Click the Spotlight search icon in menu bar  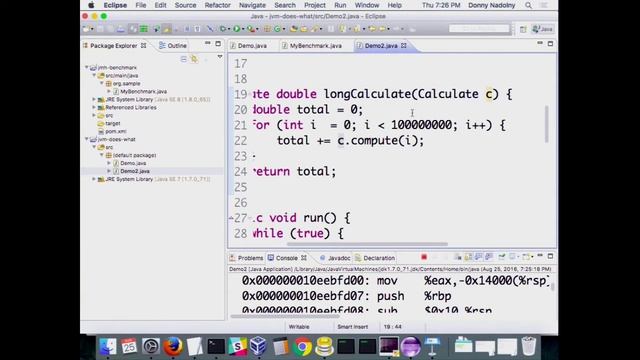tap(529, 5)
